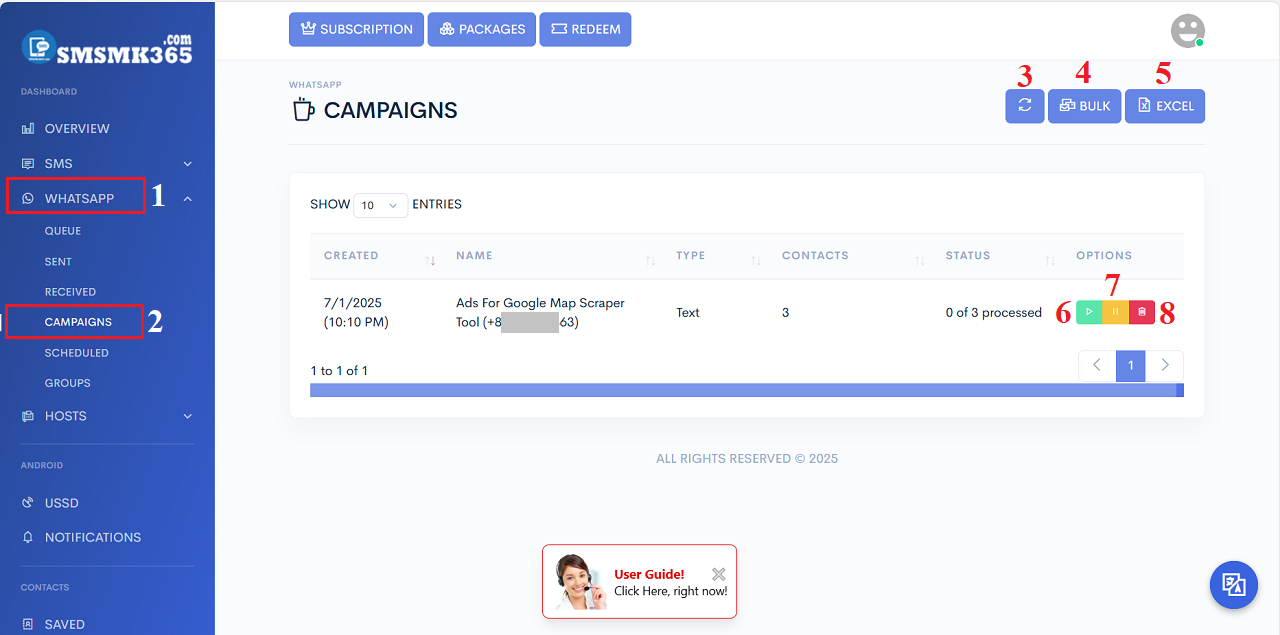This screenshot has height=635, width=1280.
Task: Open the translate floating button
Action: tap(1234, 585)
